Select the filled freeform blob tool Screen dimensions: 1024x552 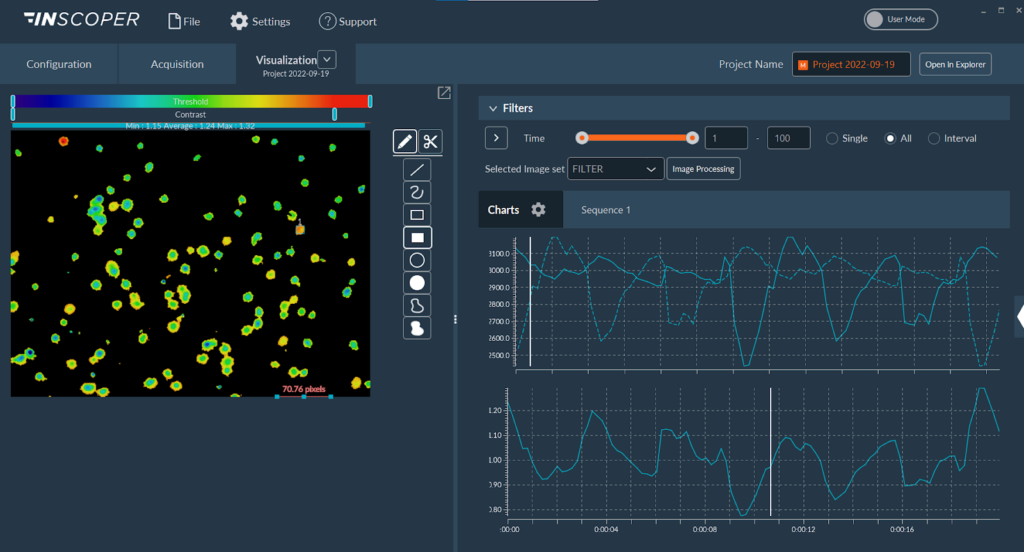pos(417,328)
